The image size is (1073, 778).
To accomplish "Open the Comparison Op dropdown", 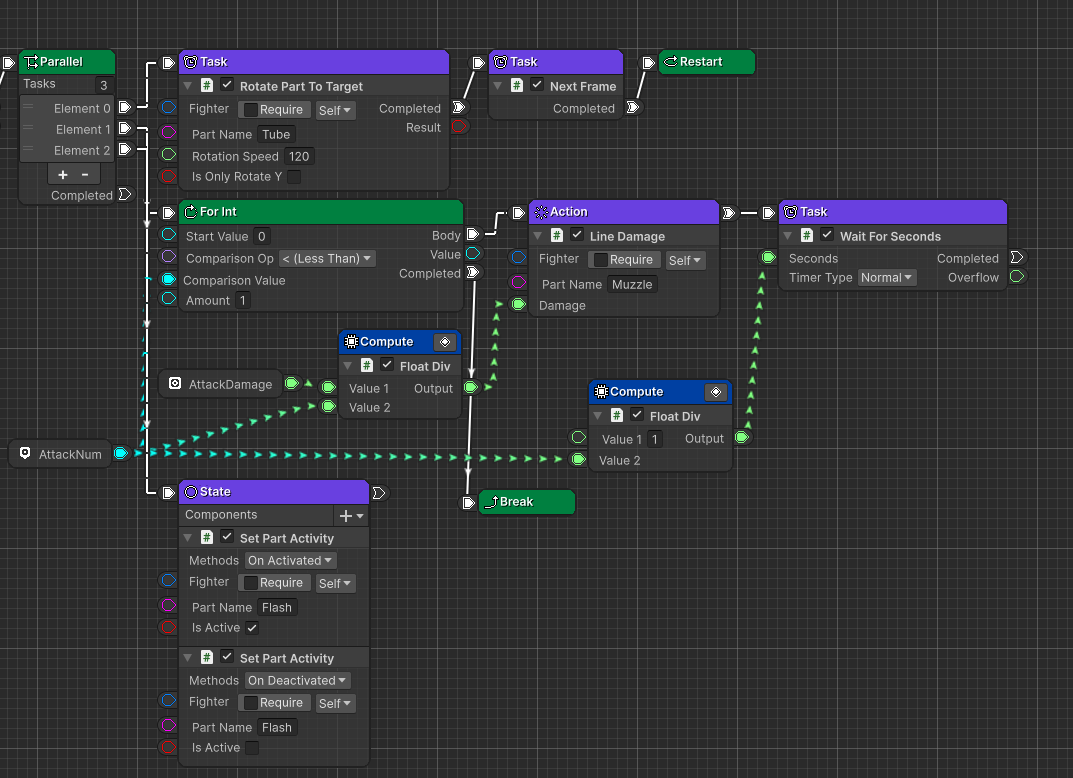I will pos(327,259).
